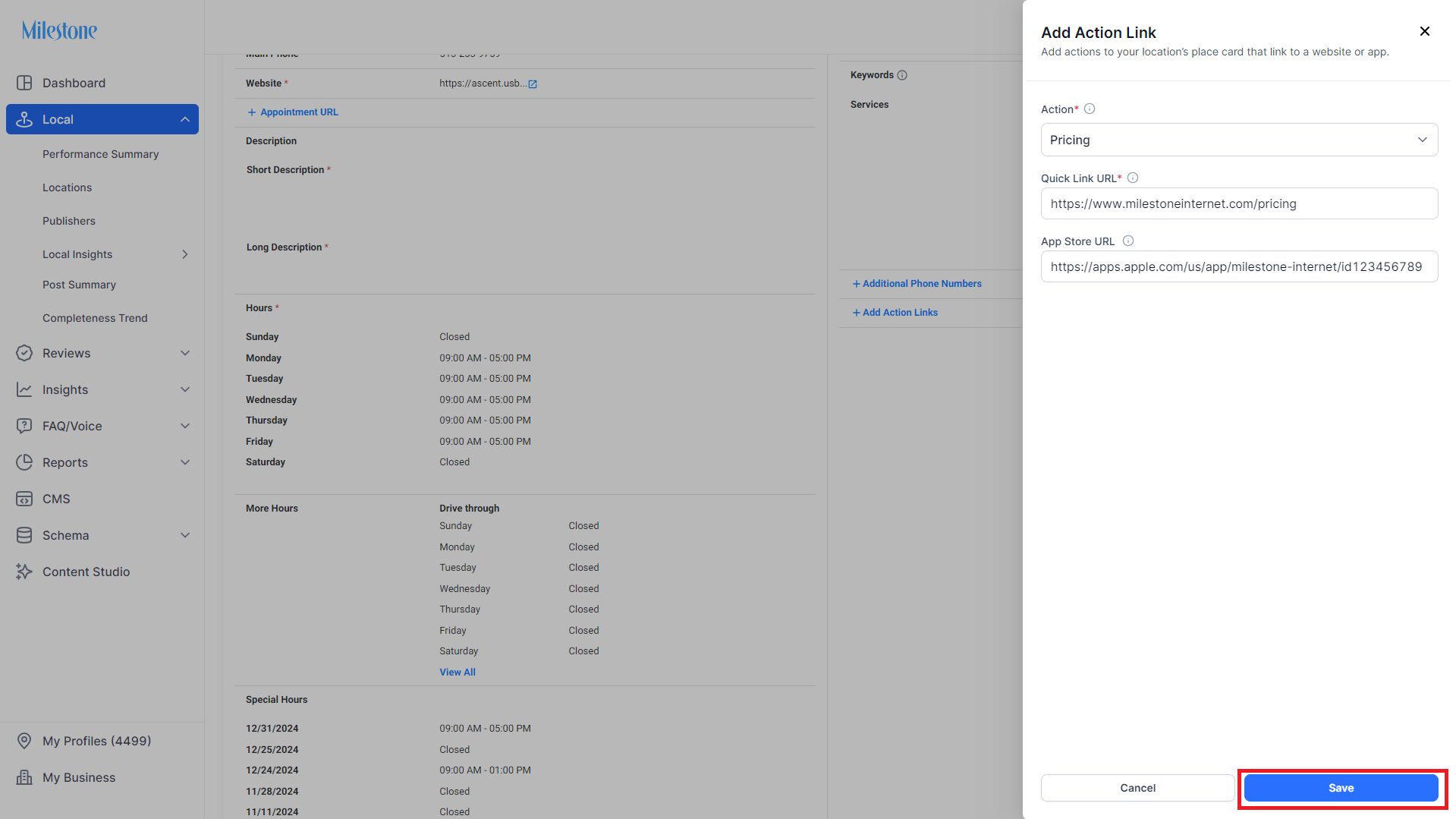Collapse the Local menu chevron
The image size is (1456, 819).
coord(185,119)
